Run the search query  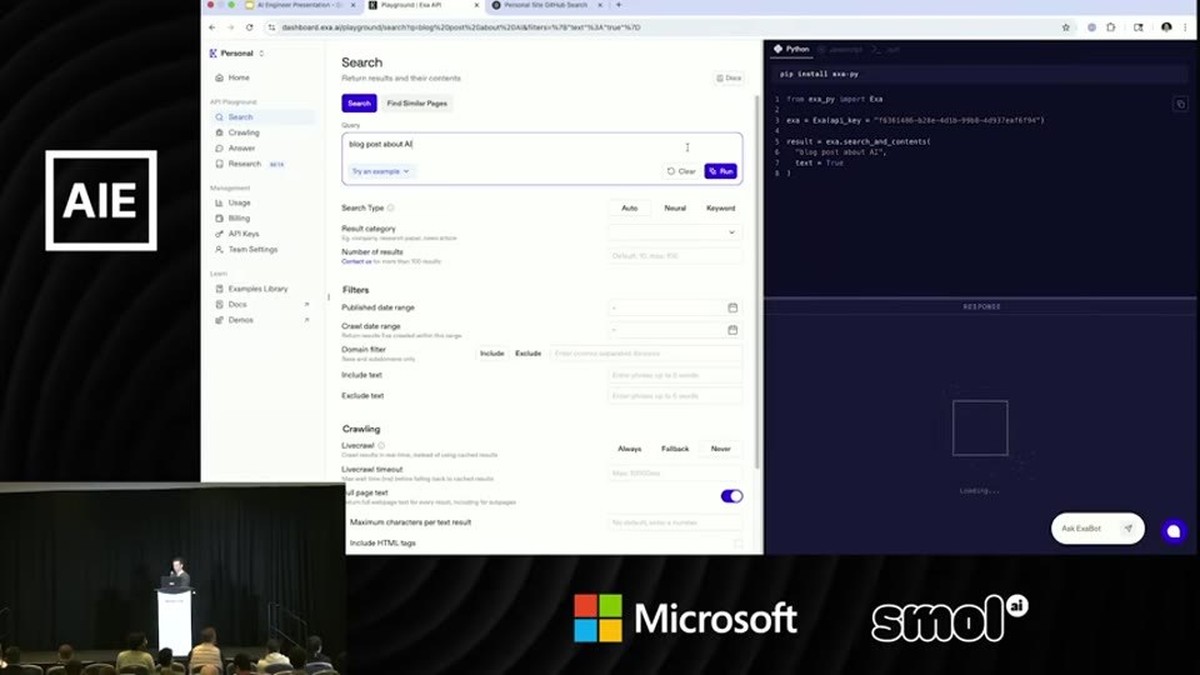[721, 171]
